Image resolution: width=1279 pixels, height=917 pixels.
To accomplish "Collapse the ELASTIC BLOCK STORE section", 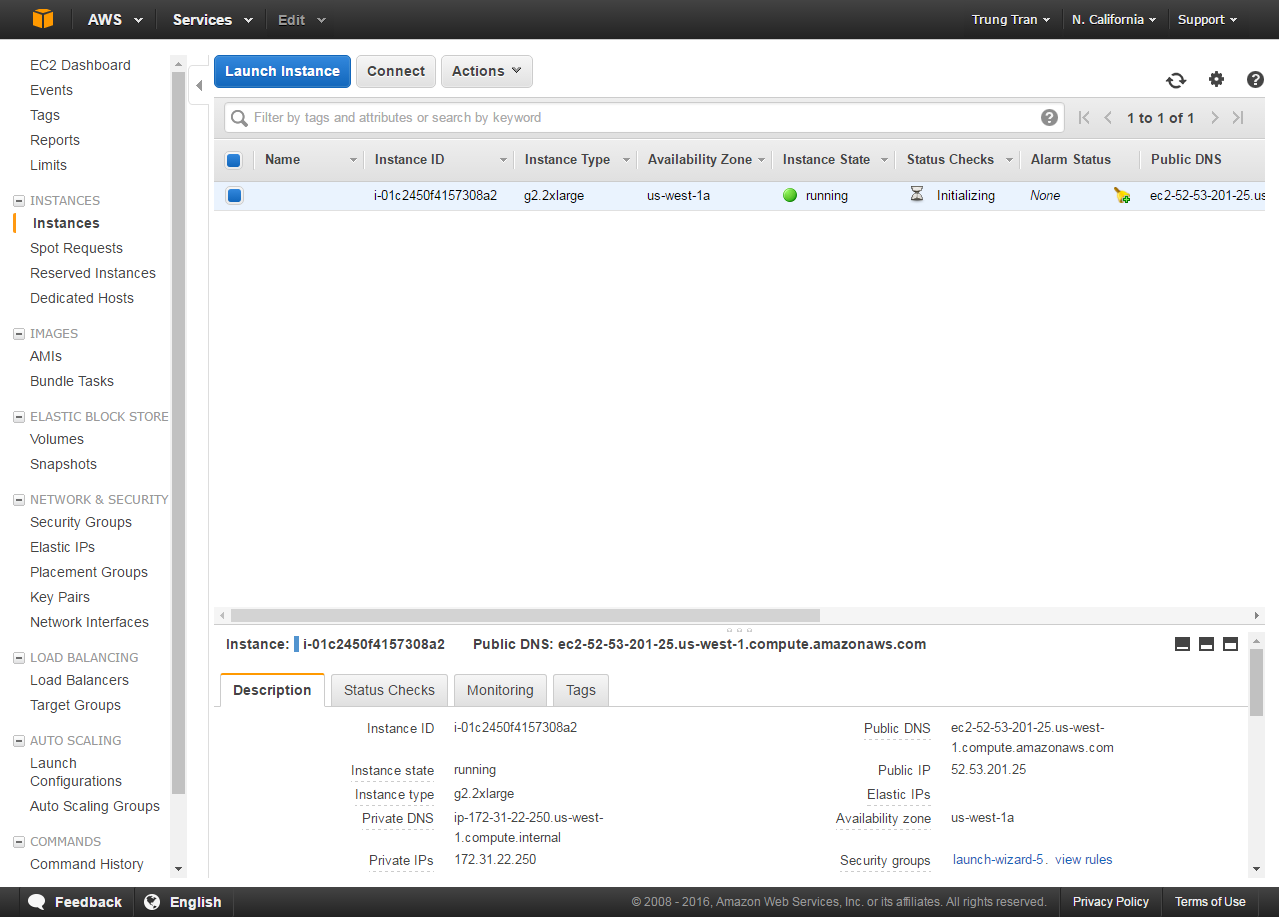I will [x=19, y=416].
